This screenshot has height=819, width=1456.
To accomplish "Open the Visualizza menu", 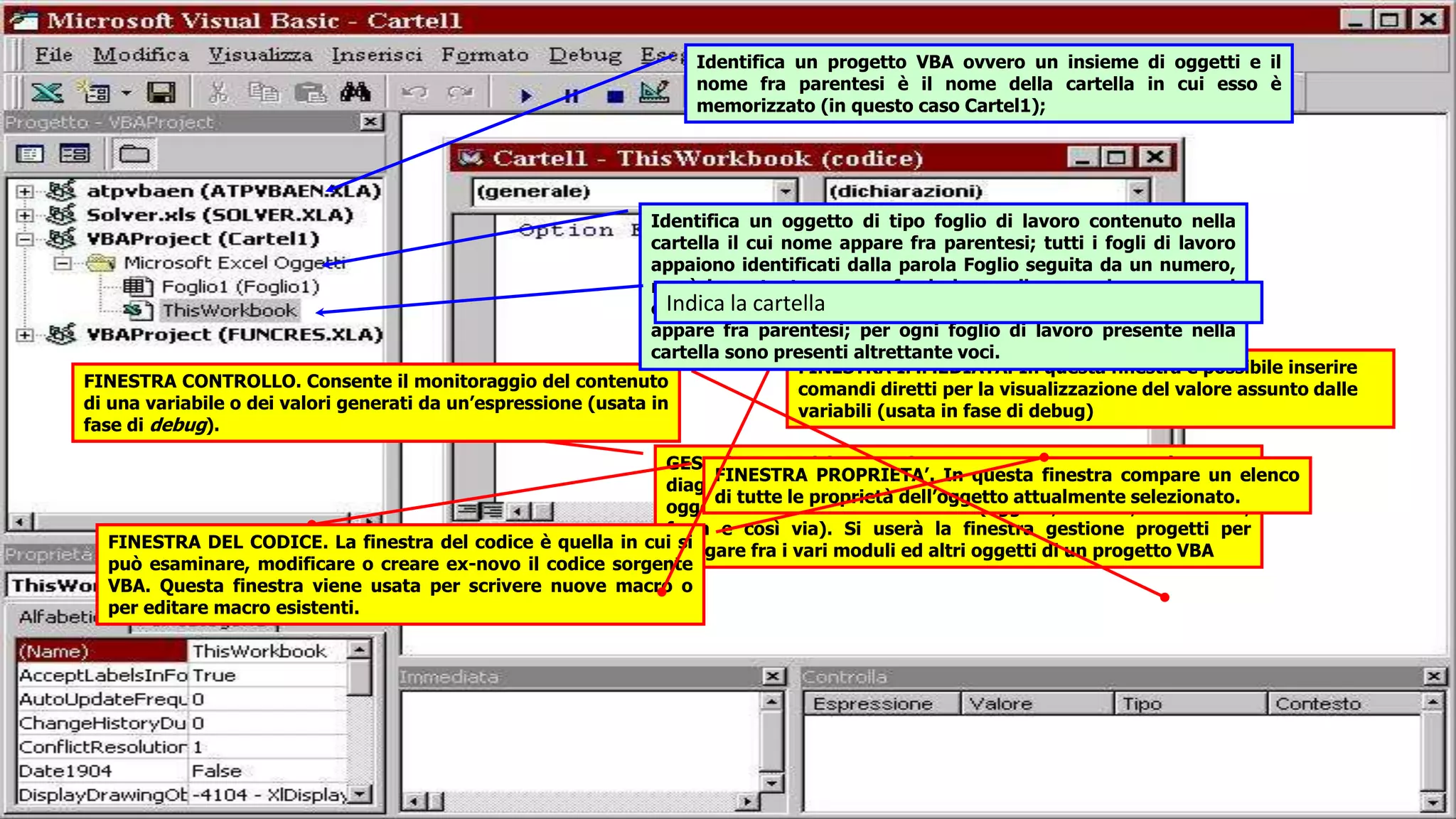I will (260, 55).
